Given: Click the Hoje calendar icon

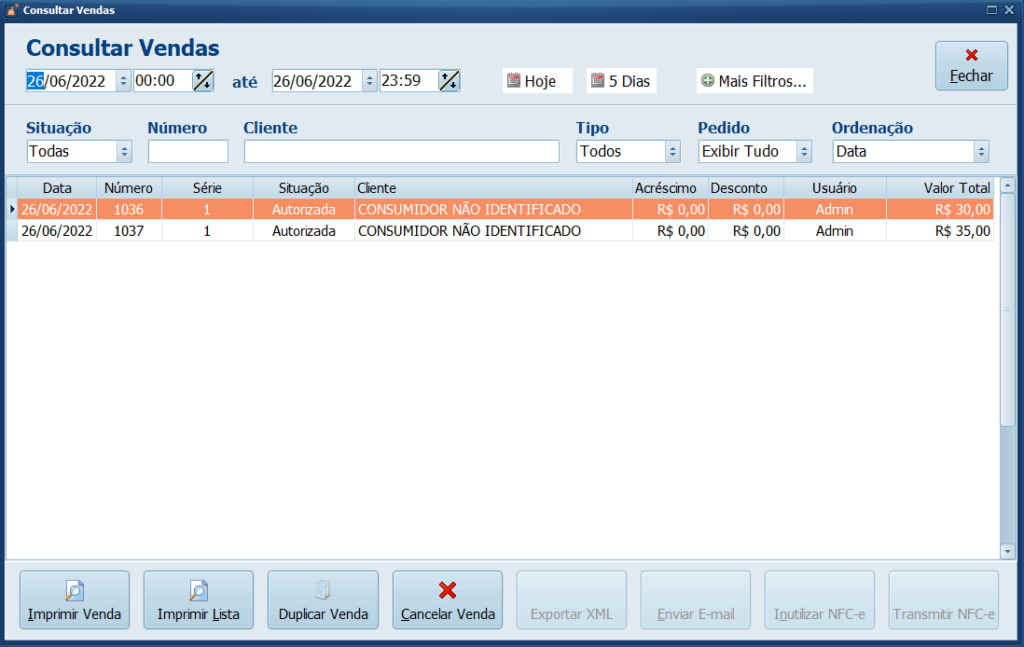Looking at the screenshot, I should (514, 81).
